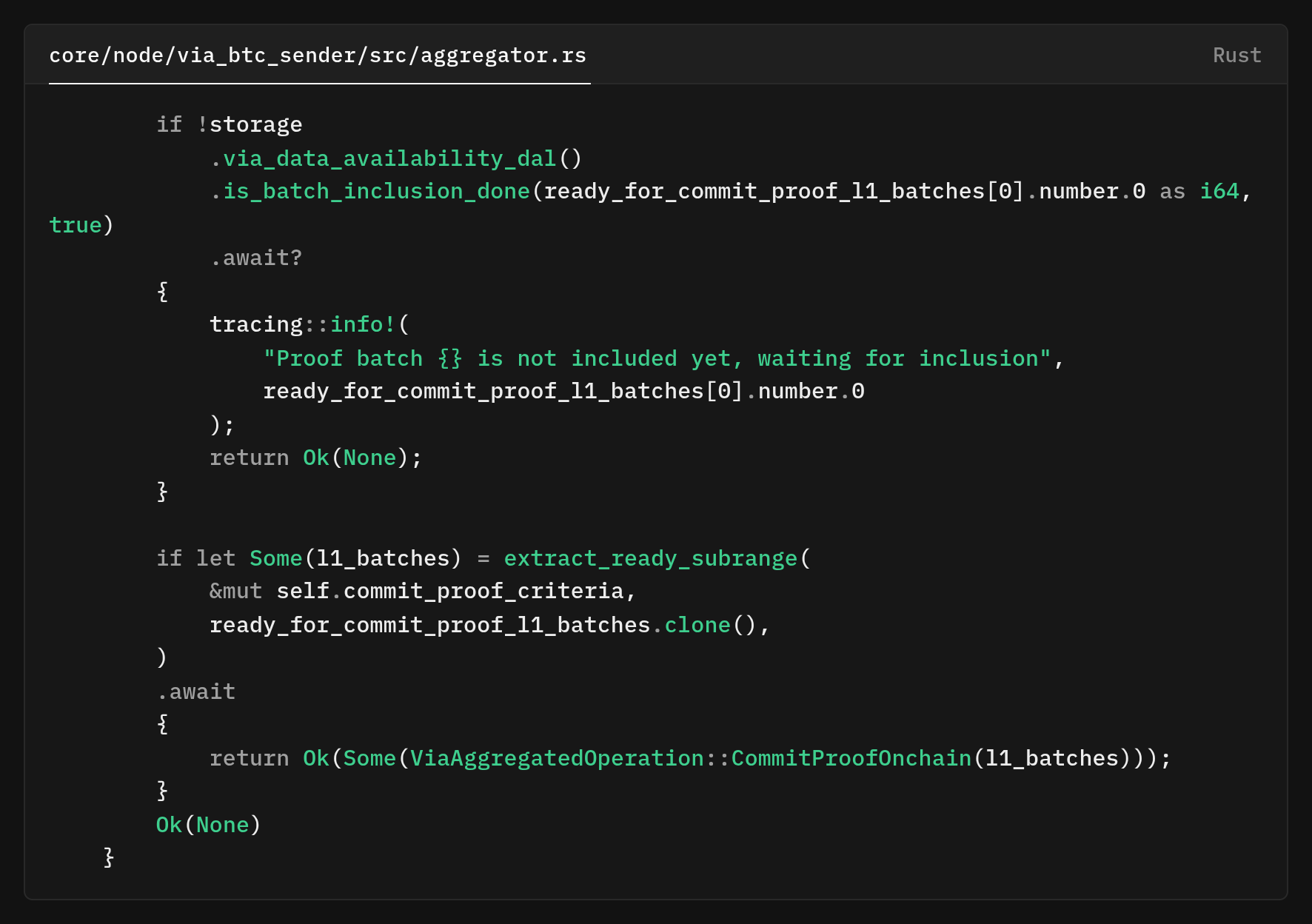Image resolution: width=1312 pixels, height=924 pixels.
Task: Click the 'tracing' module name
Action: point(255,325)
